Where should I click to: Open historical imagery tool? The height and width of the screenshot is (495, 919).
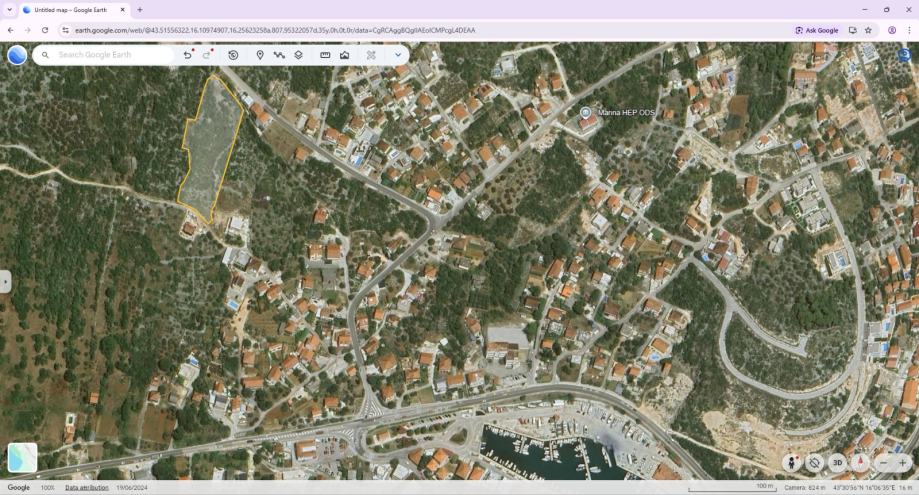pos(233,55)
